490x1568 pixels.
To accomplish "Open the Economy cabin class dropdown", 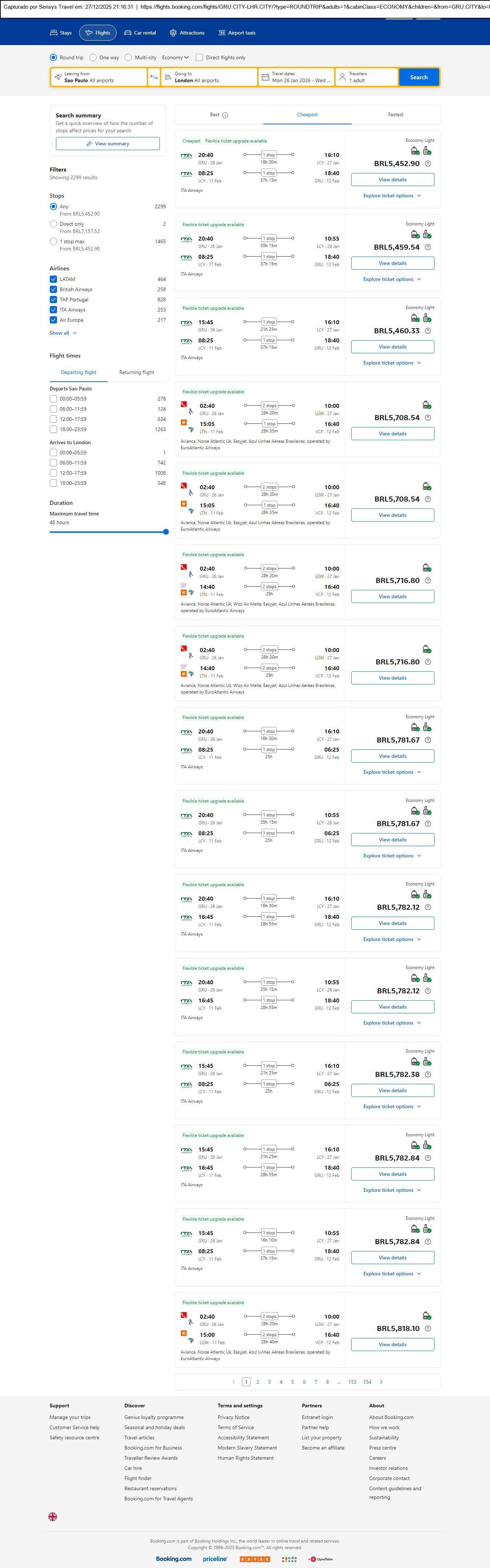I will coord(175,58).
